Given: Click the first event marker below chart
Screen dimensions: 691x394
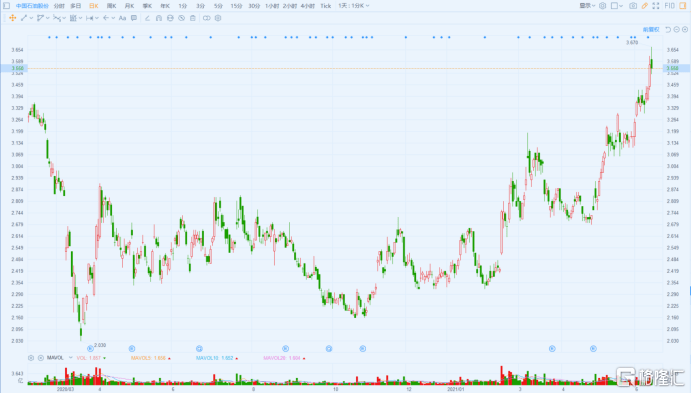Looking at the screenshot, I should pos(90,349).
